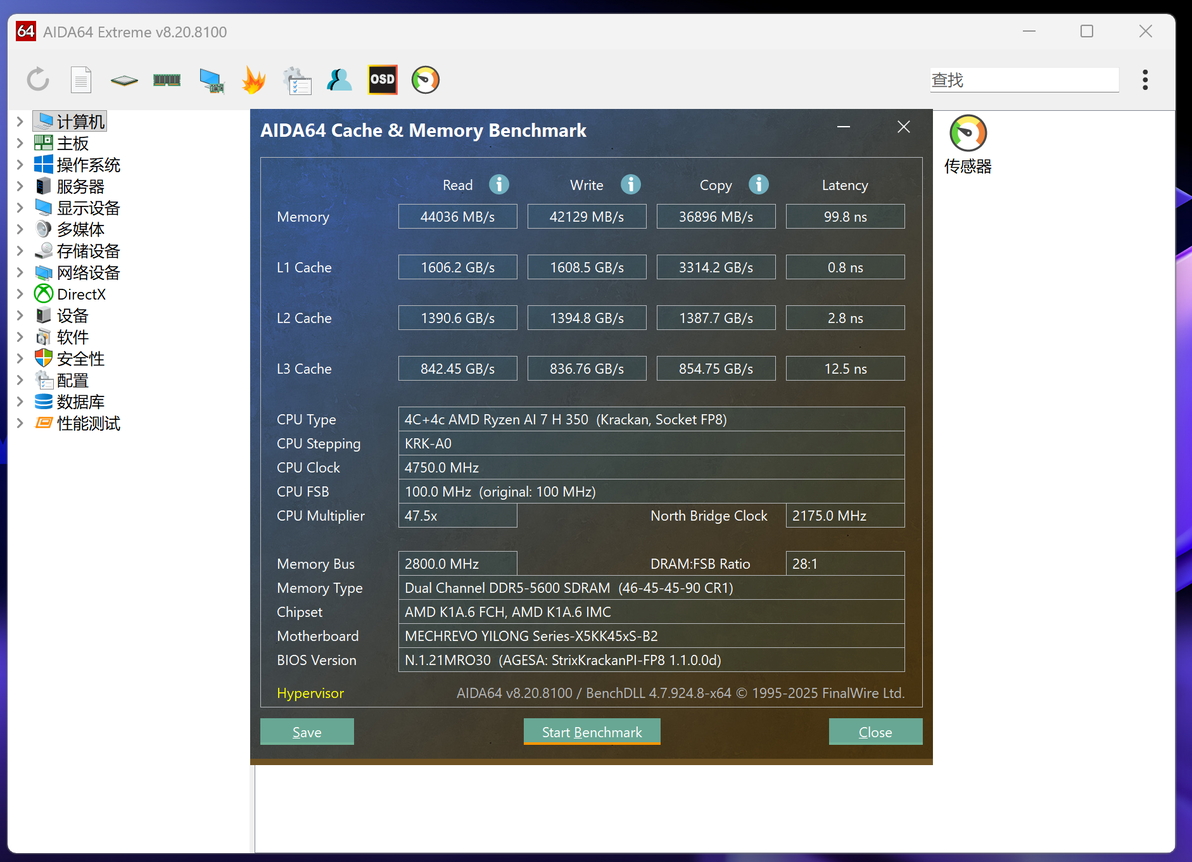Open the memory module toolbar icon
Image resolution: width=1192 pixels, height=862 pixels.
(x=167, y=80)
